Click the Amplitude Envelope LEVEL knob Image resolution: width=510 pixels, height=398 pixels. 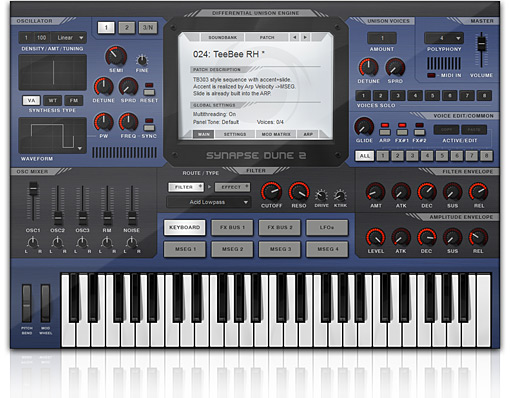[376, 237]
